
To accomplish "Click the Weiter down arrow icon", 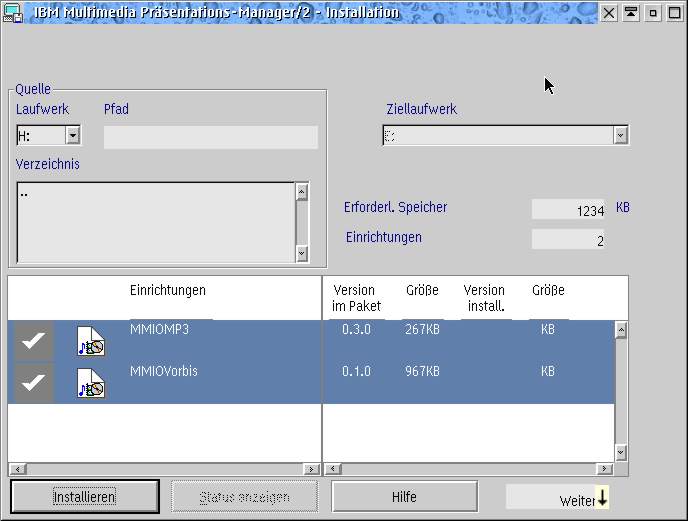I will (x=602, y=497).
